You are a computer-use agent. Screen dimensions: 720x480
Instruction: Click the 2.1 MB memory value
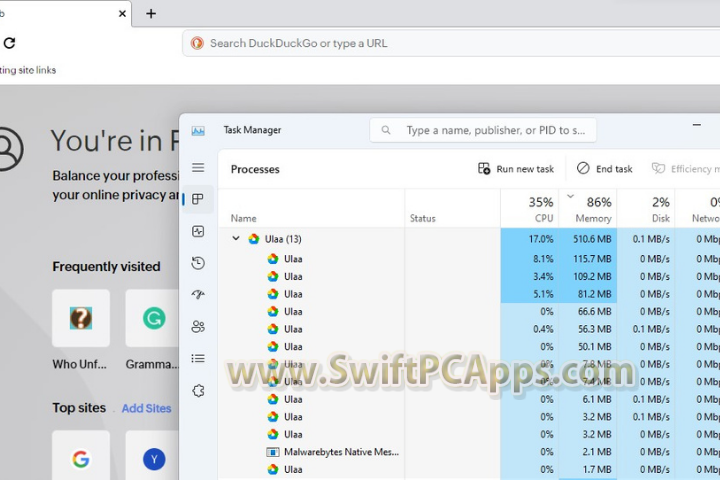[x=597, y=452]
